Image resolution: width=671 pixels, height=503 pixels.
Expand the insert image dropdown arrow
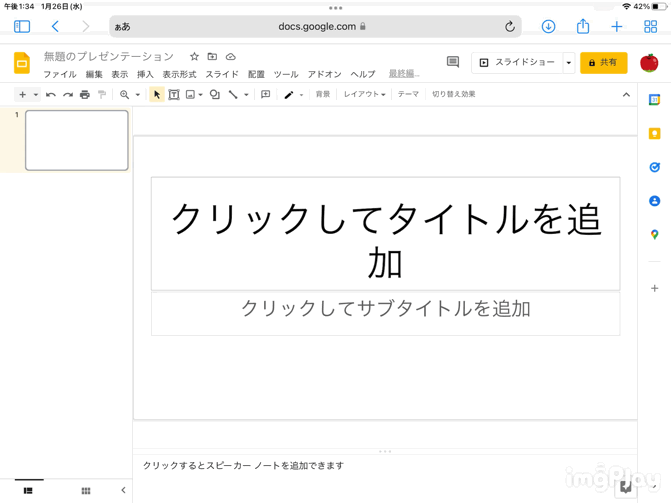tap(200, 95)
